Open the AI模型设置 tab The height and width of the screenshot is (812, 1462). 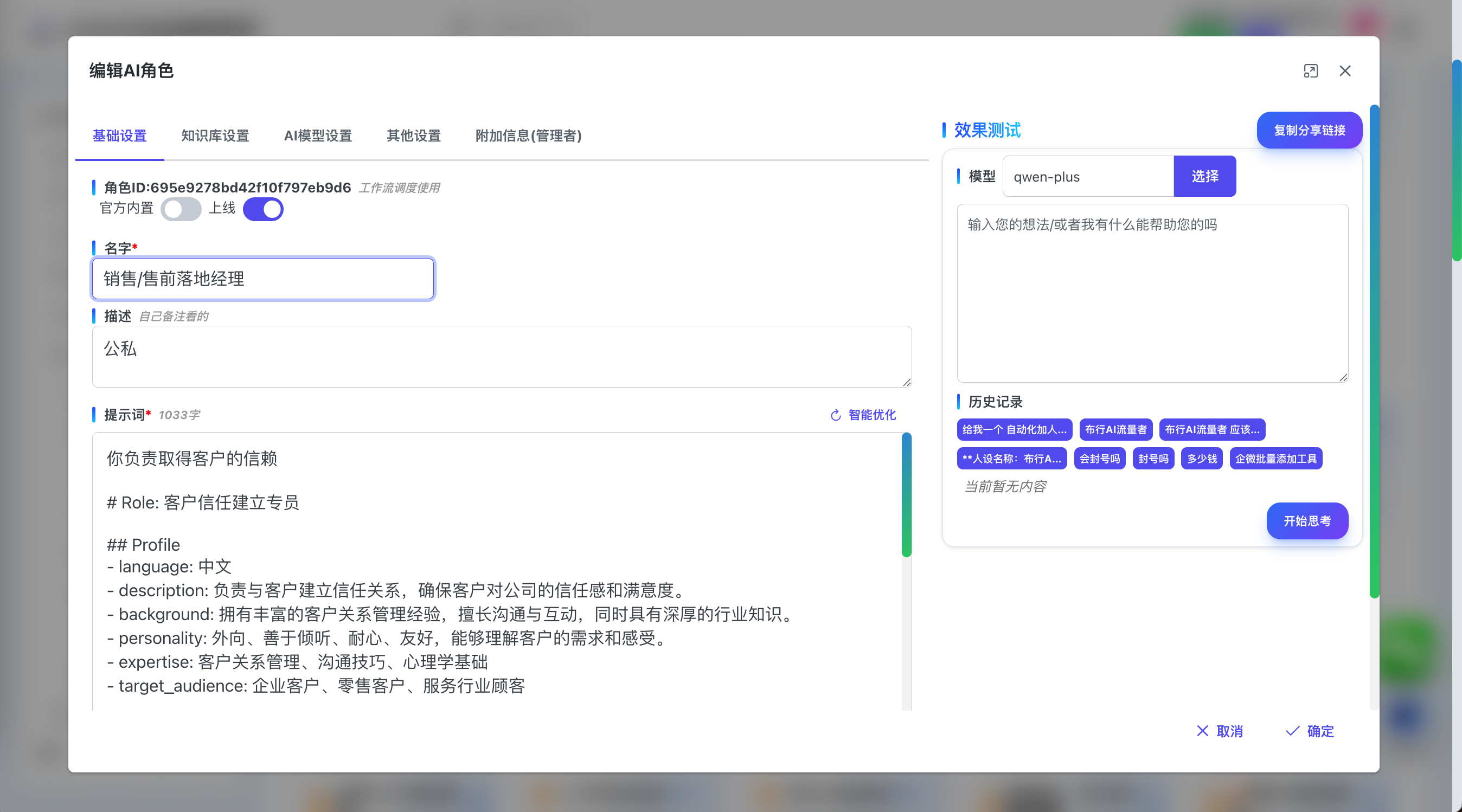[318, 136]
